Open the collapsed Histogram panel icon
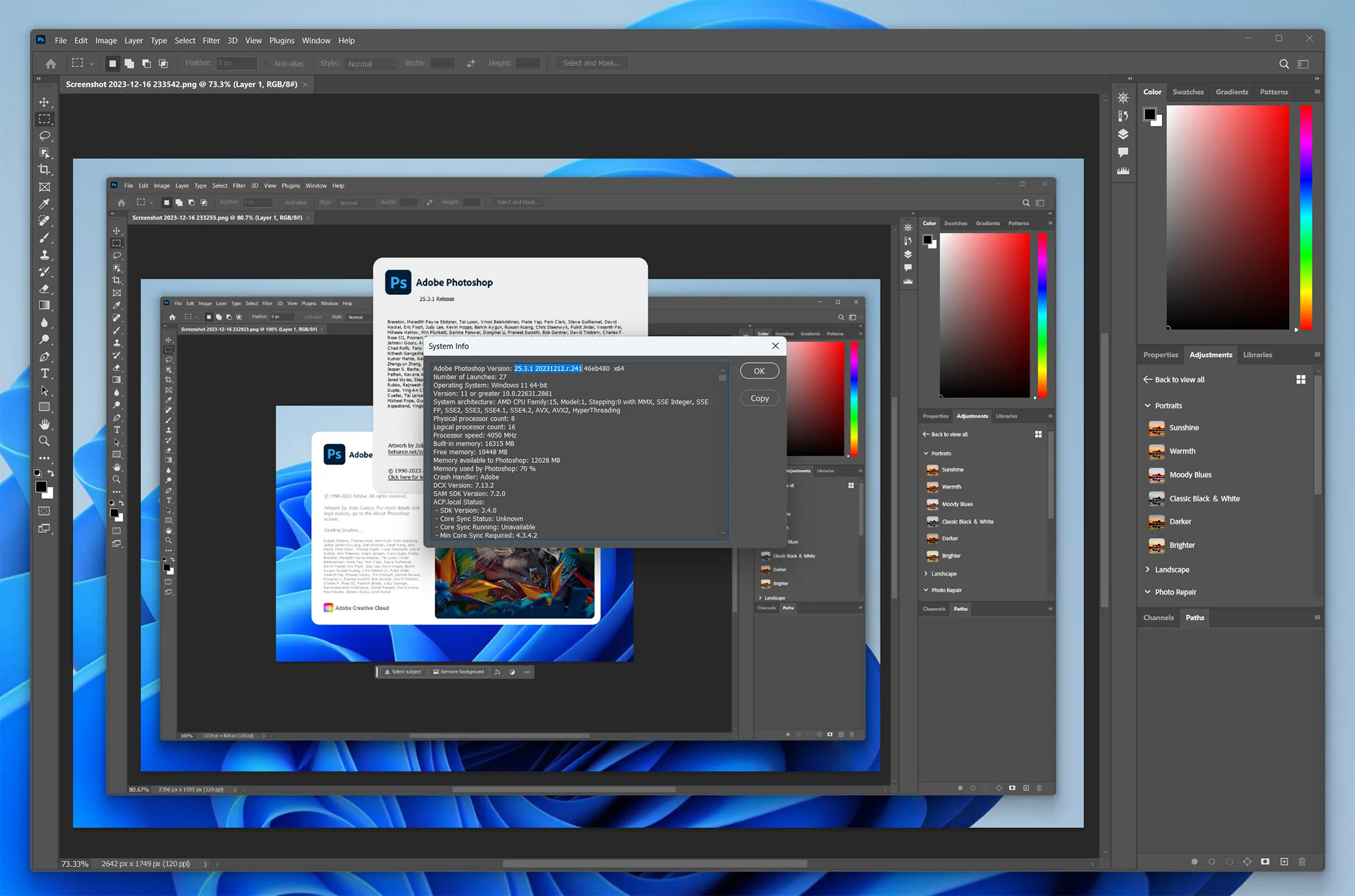1355x896 pixels. (x=1123, y=171)
